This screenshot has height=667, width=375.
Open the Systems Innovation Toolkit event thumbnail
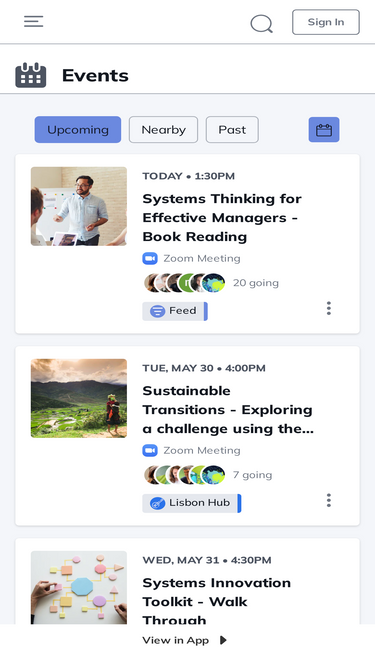pyautogui.click(x=79, y=587)
